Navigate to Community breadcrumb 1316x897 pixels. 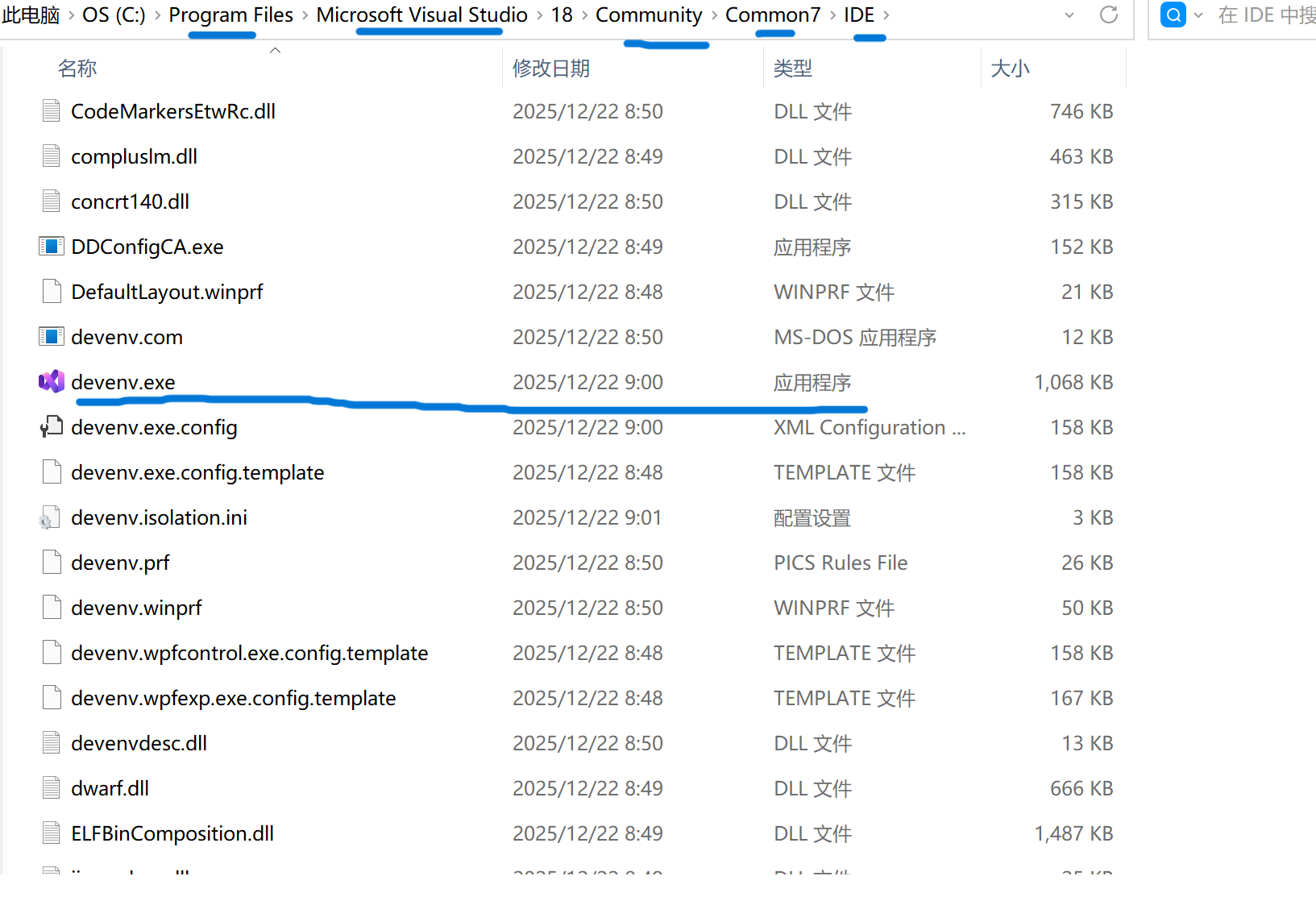(649, 15)
